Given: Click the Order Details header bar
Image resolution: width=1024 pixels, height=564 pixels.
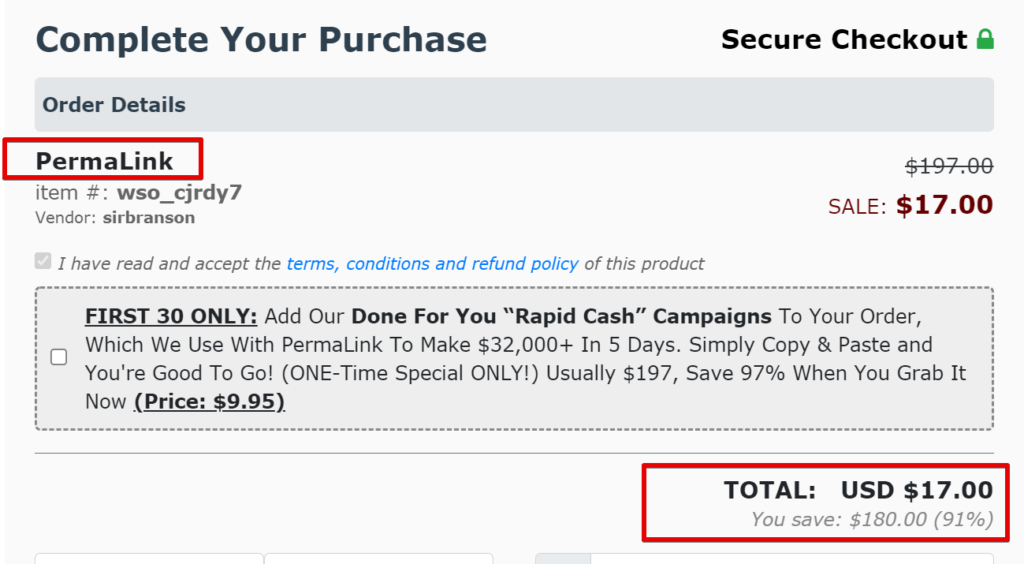Looking at the screenshot, I should pyautogui.click(x=514, y=104).
